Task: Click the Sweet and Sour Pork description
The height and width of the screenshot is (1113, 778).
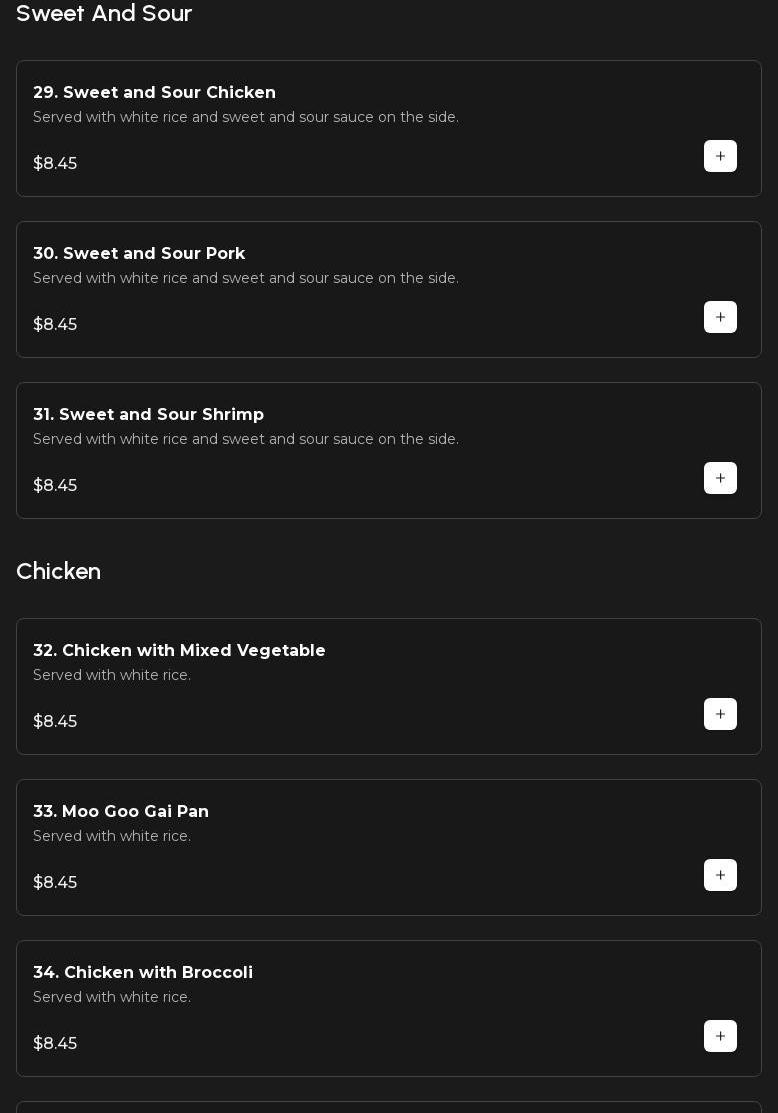Action: pyautogui.click(x=246, y=278)
